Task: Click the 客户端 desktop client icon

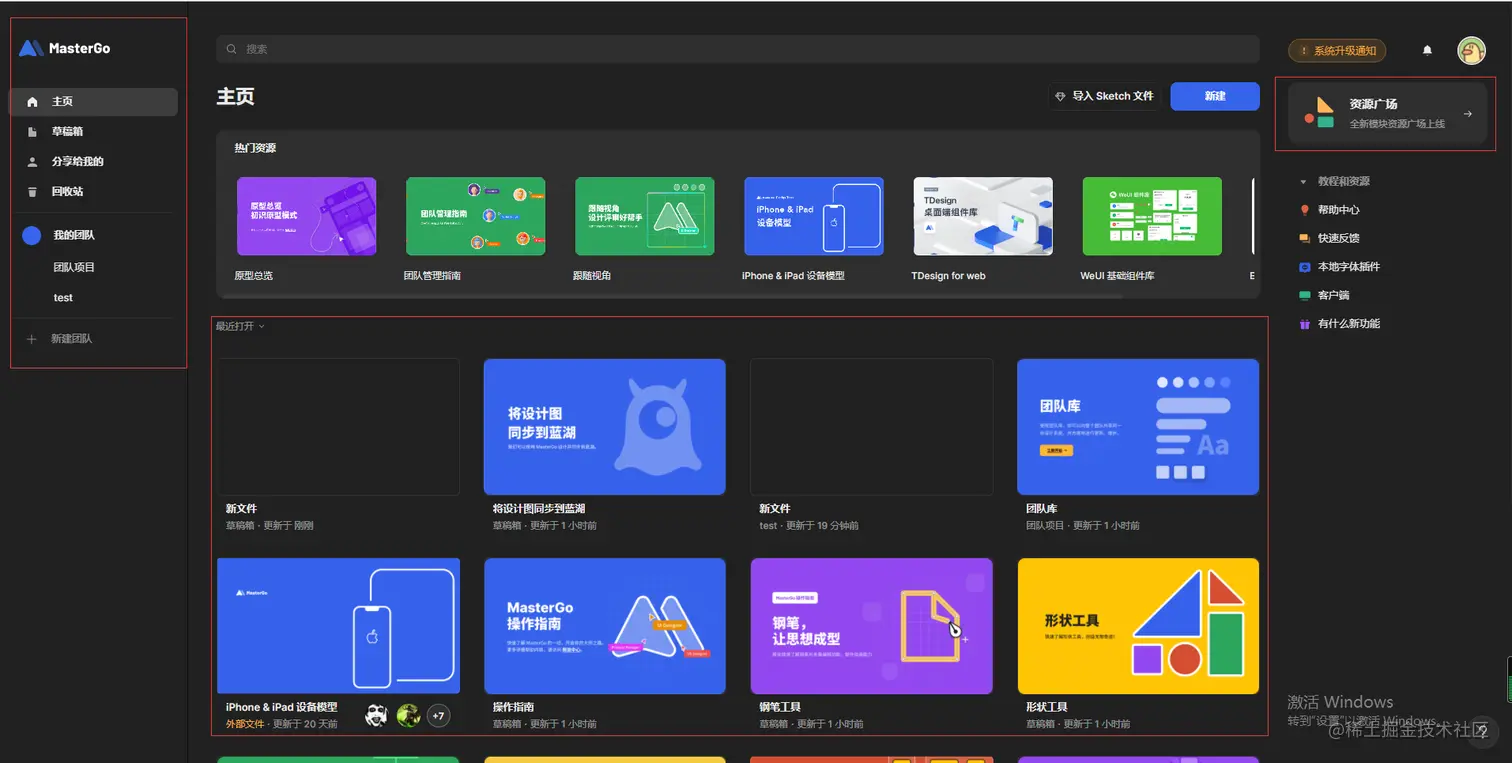Action: (x=1304, y=295)
